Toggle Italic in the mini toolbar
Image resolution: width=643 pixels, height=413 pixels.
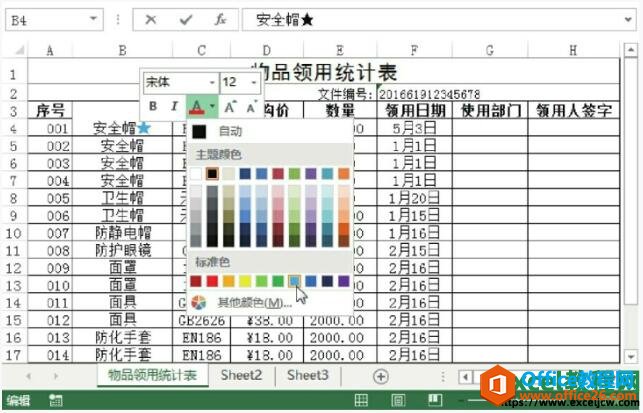coord(174,106)
